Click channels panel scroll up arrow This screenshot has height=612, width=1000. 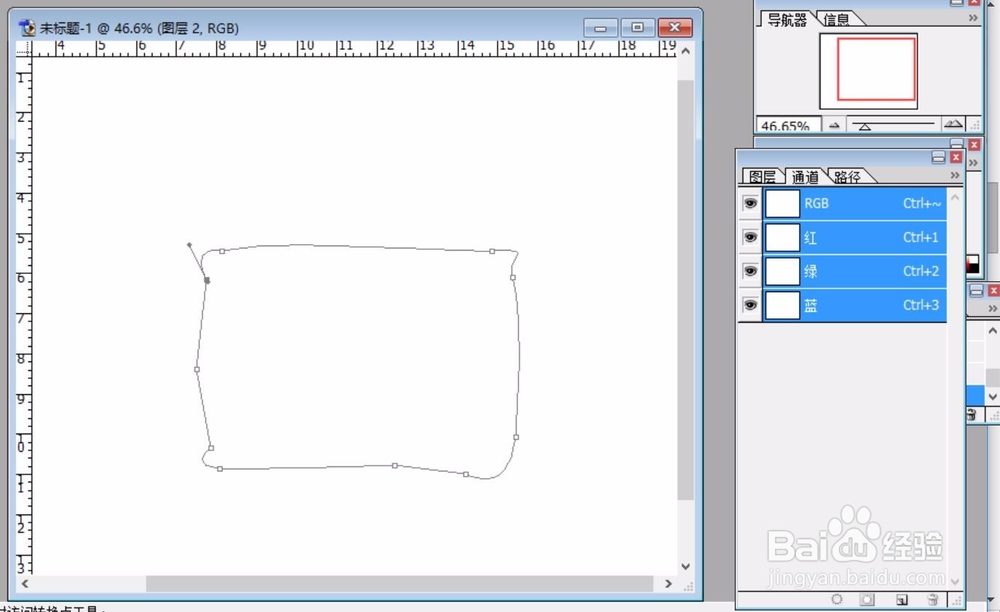pyautogui.click(x=955, y=197)
